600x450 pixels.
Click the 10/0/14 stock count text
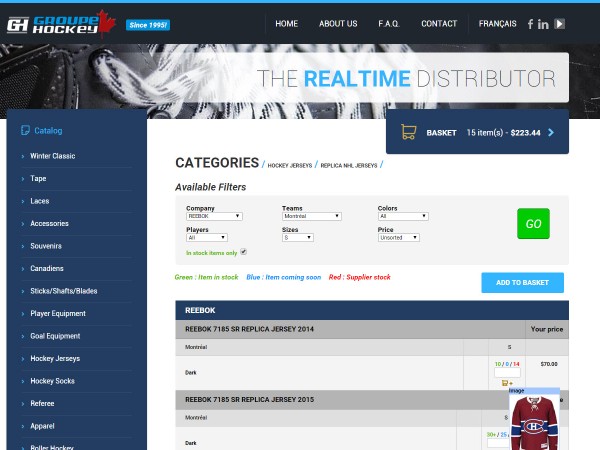click(x=507, y=364)
